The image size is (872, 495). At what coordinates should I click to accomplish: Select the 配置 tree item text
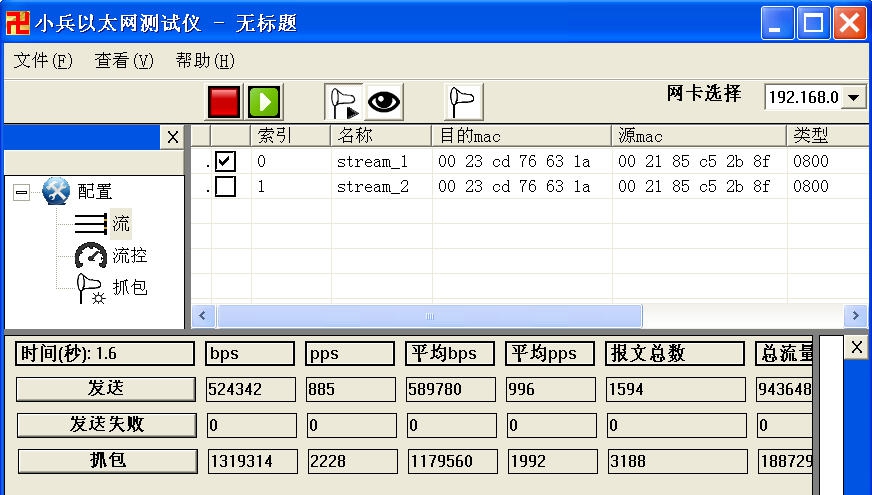[95, 191]
